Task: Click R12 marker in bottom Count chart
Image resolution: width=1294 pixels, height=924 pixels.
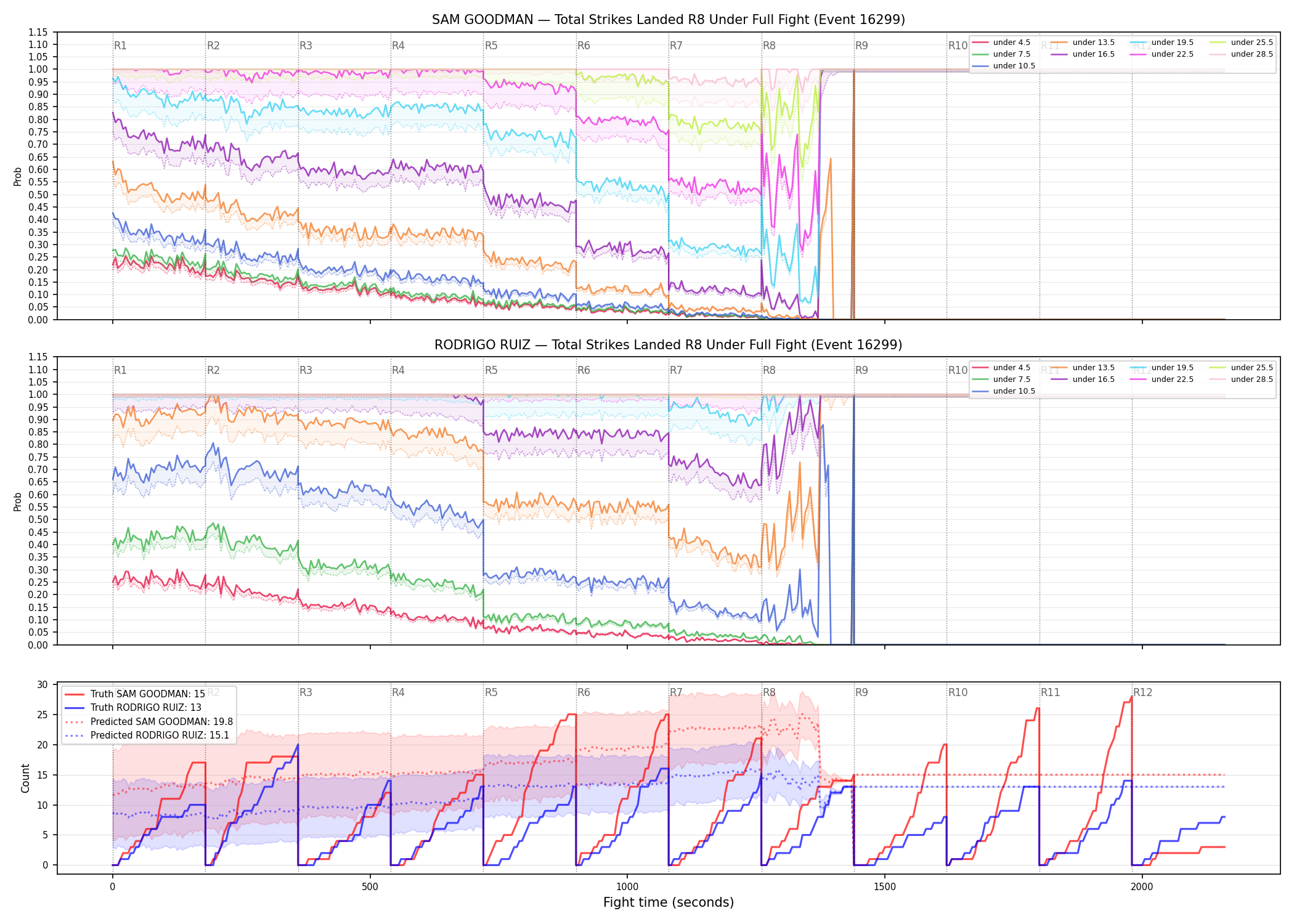Action: click(1142, 692)
